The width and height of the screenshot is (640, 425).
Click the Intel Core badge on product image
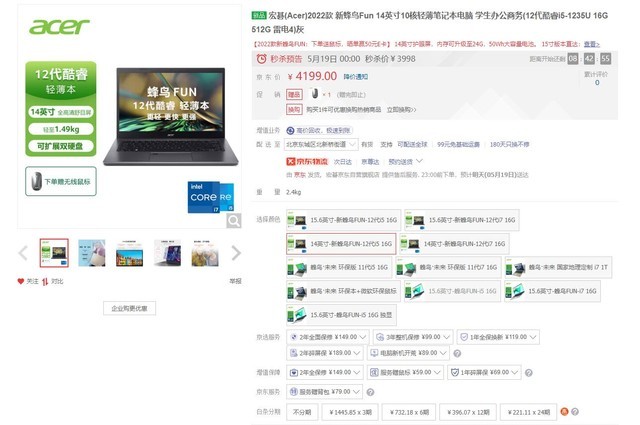[211, 197]
